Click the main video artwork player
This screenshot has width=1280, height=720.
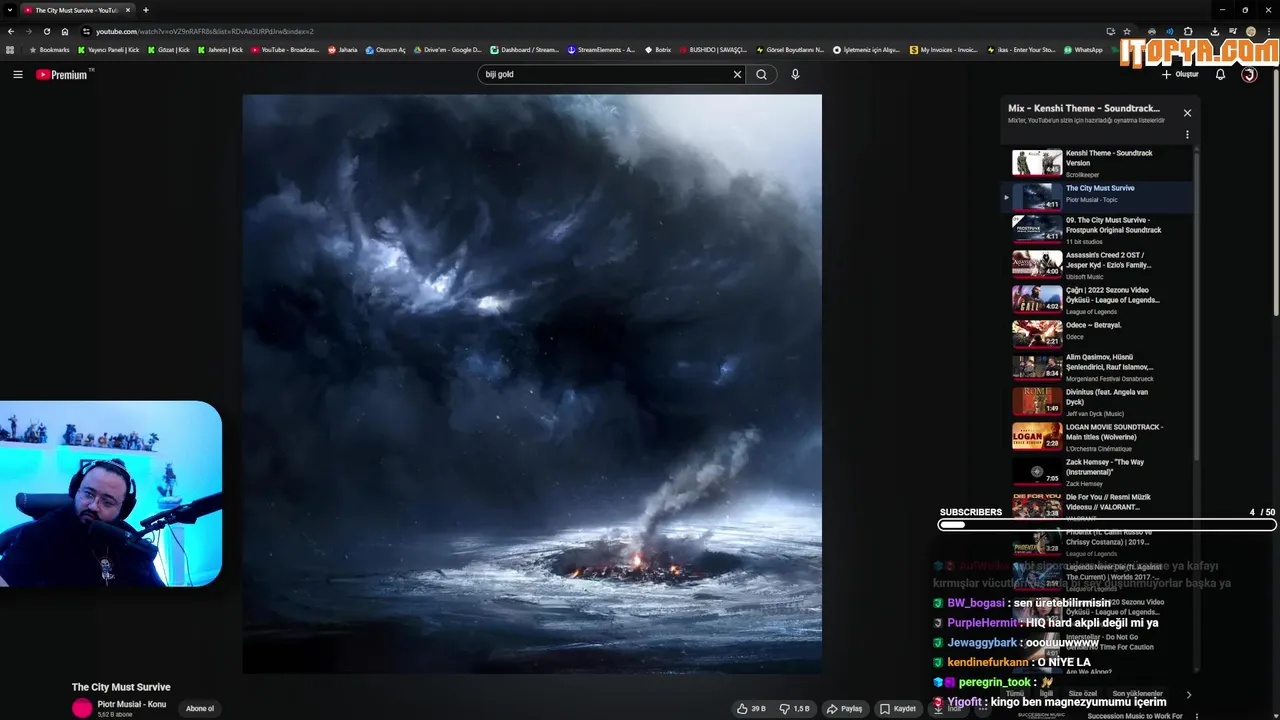pyautogui.click(x=532, y=384)
